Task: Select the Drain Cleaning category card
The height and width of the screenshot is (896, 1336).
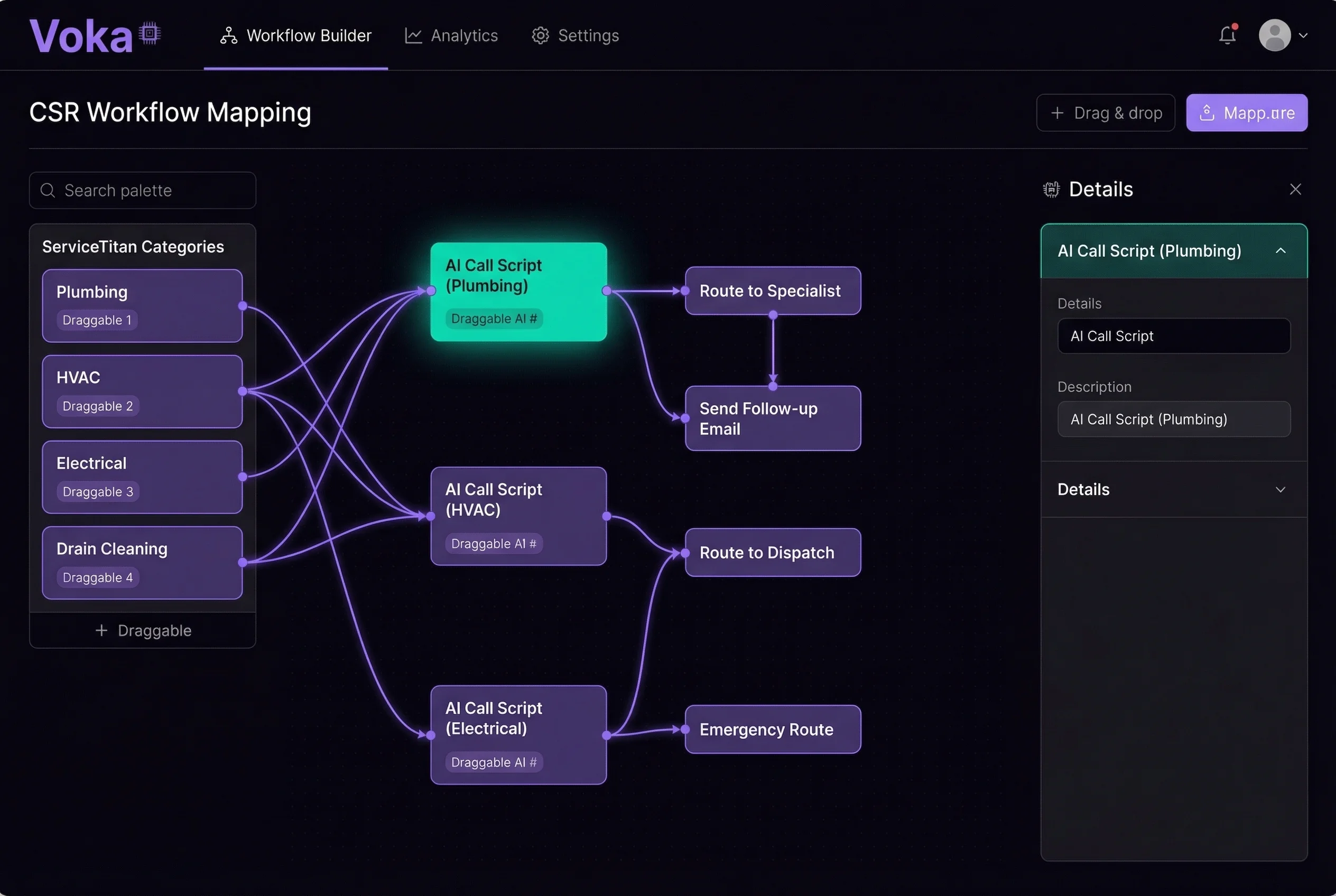Action: (x=142, y=562)
